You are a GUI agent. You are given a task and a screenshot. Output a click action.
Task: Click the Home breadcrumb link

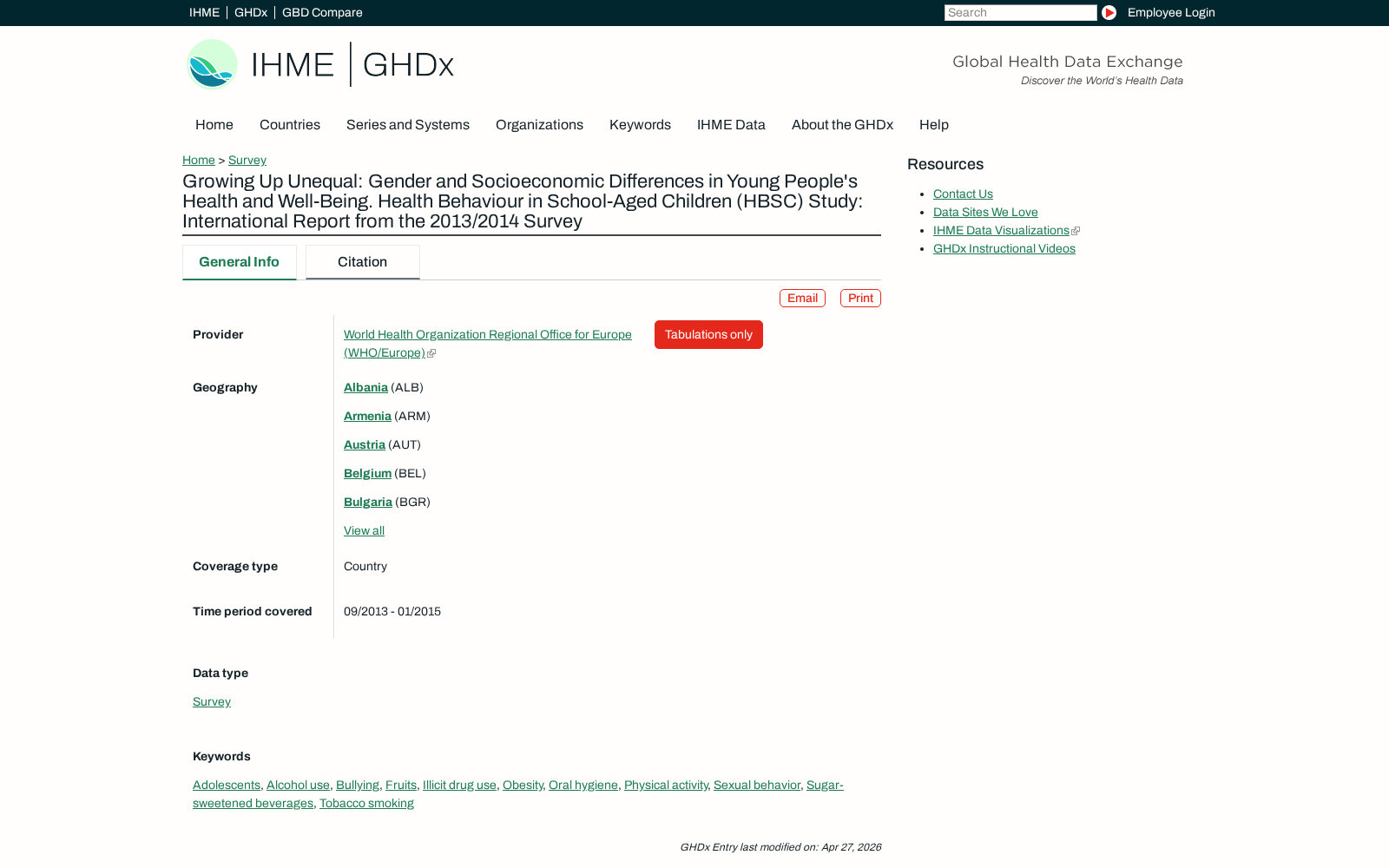click(199, 160)
